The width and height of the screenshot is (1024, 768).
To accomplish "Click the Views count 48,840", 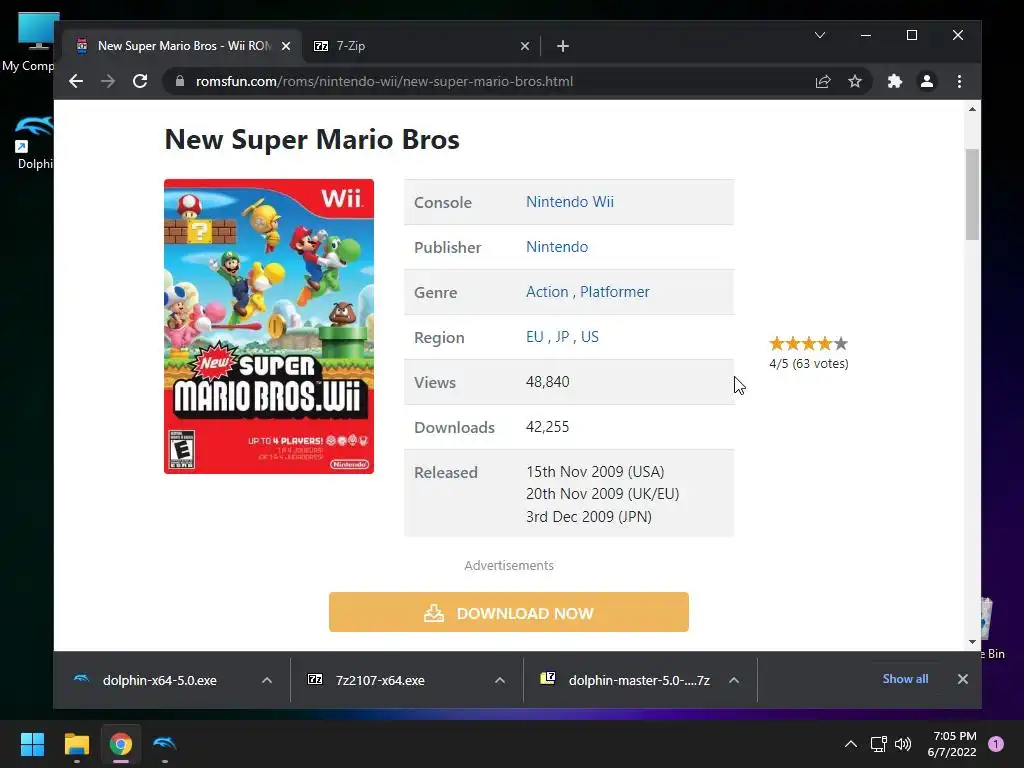I will pyautogui.click(x=547, y=382).
